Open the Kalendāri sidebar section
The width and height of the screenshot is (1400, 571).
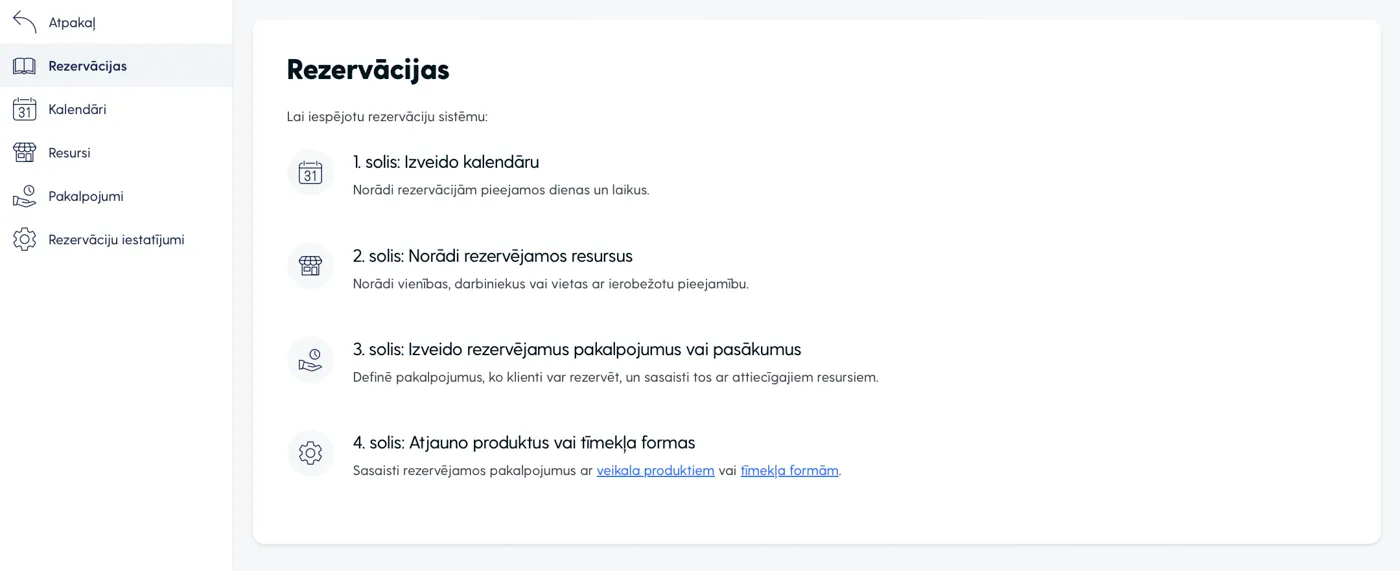(77, 109)
